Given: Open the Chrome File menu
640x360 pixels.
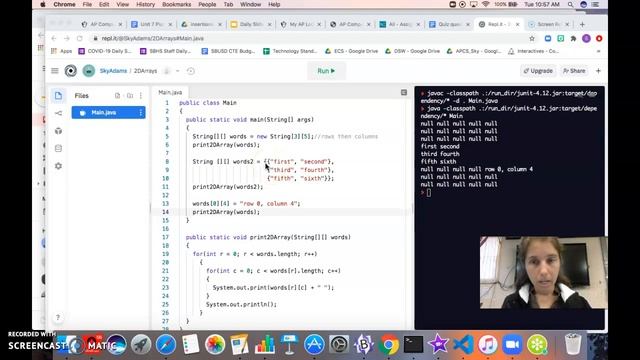Looking at the screenshot, I should coord(87,4).
